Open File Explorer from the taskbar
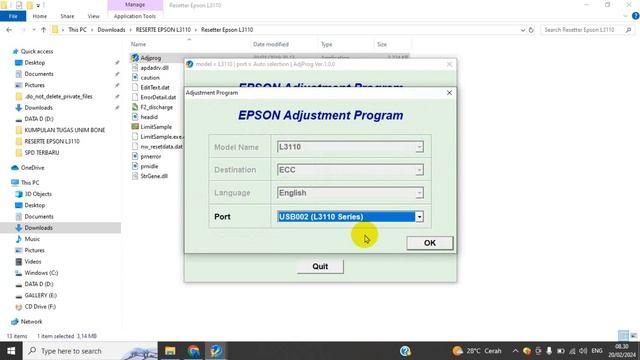 click(170, 351)
